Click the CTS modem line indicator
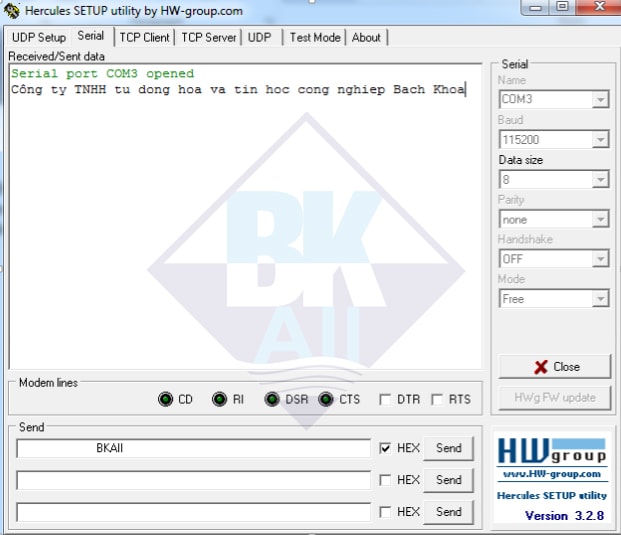621x535 pixels. coord(326,399)
